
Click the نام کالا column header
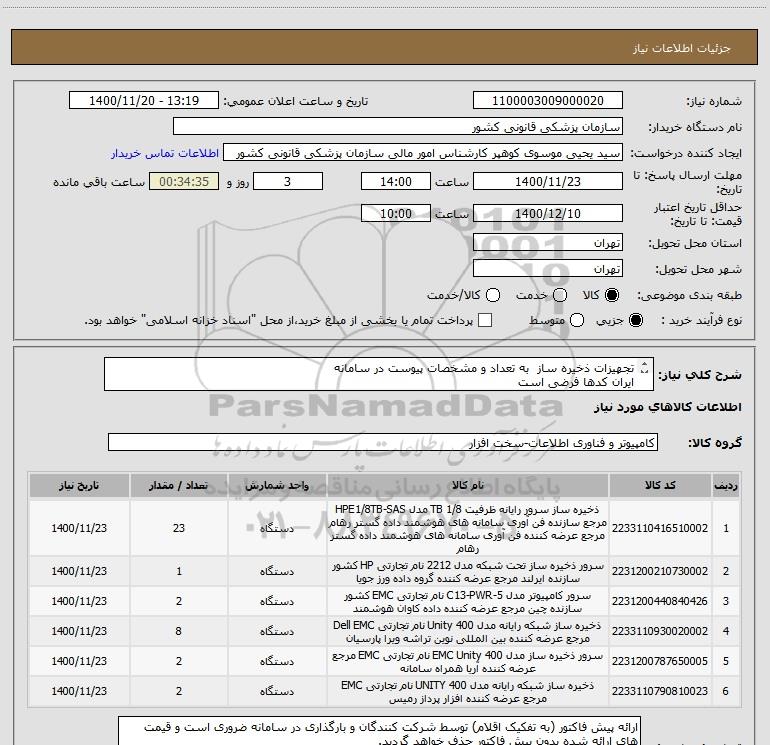(x=468, y=486)
